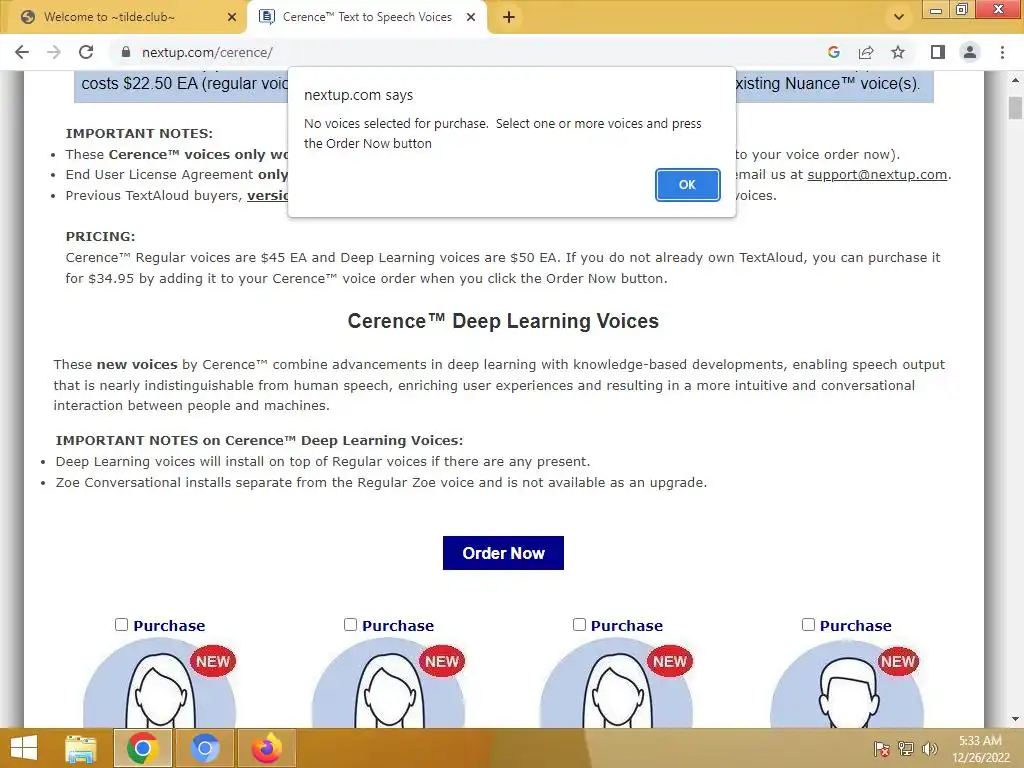Open the Chrome side panel
The image size is (1024, 768).
[938, 52]
